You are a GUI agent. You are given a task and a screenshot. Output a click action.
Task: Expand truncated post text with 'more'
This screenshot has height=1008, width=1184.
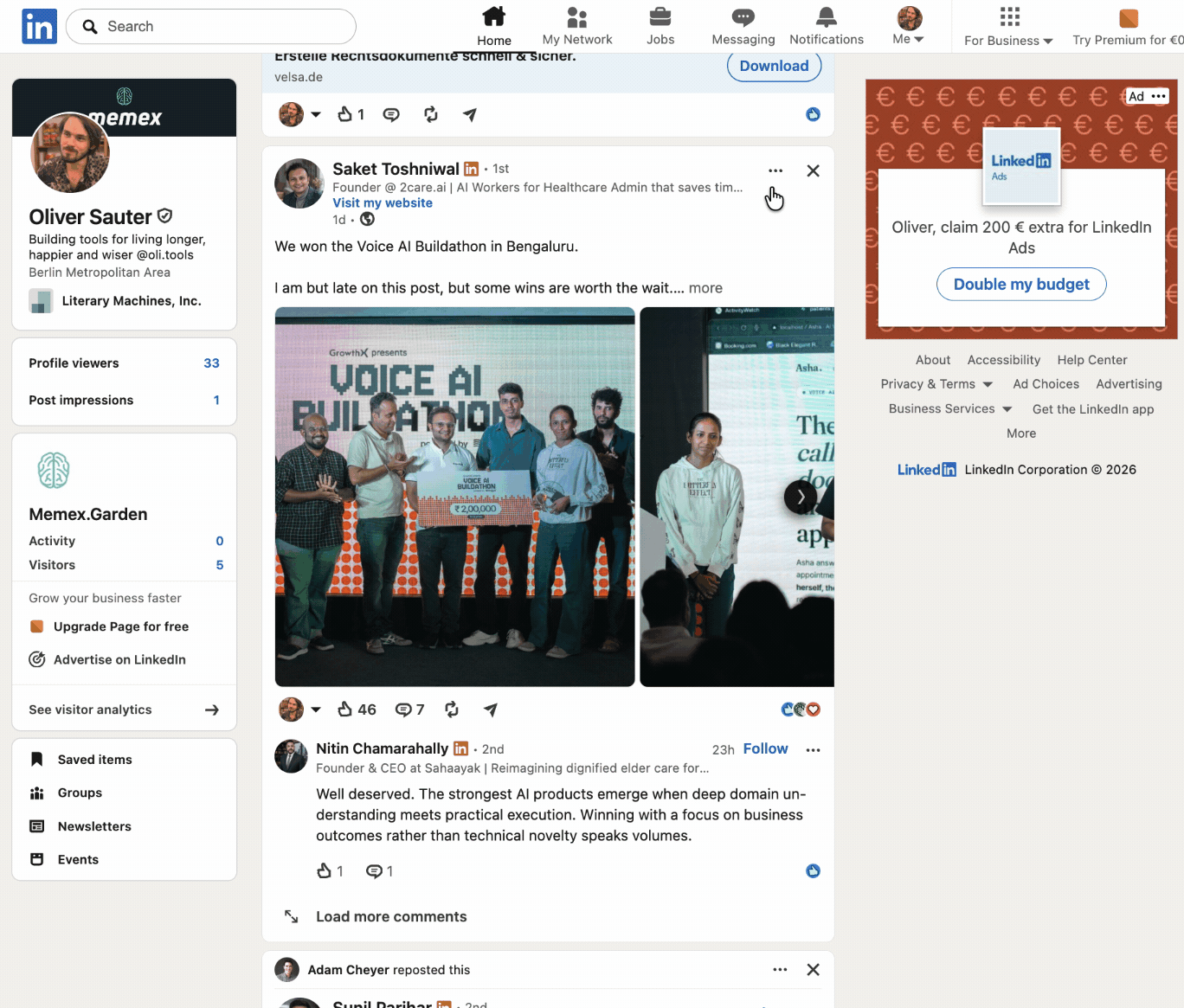tap(705, 288)
